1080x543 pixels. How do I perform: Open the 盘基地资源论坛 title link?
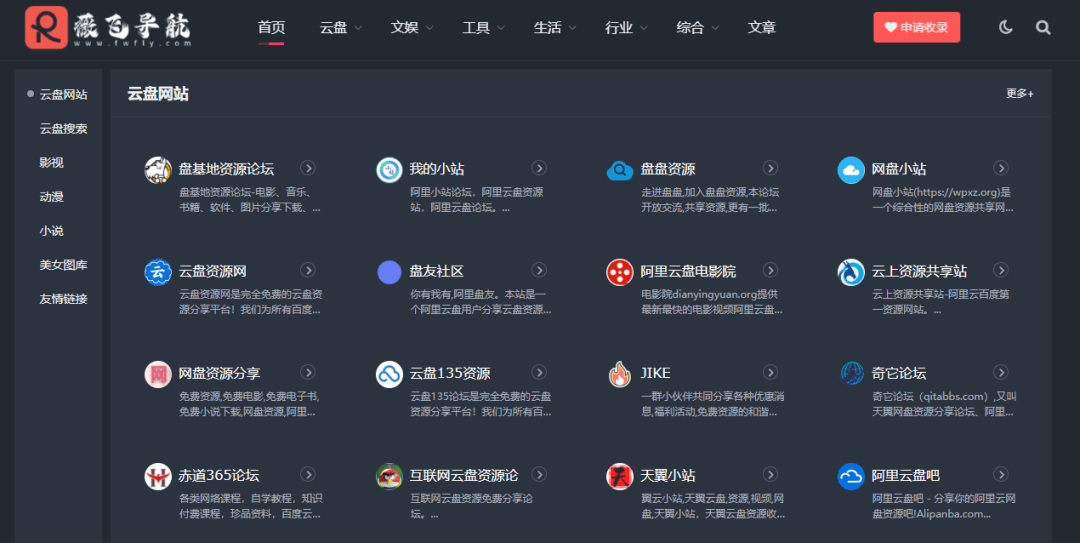pos(226,169)
